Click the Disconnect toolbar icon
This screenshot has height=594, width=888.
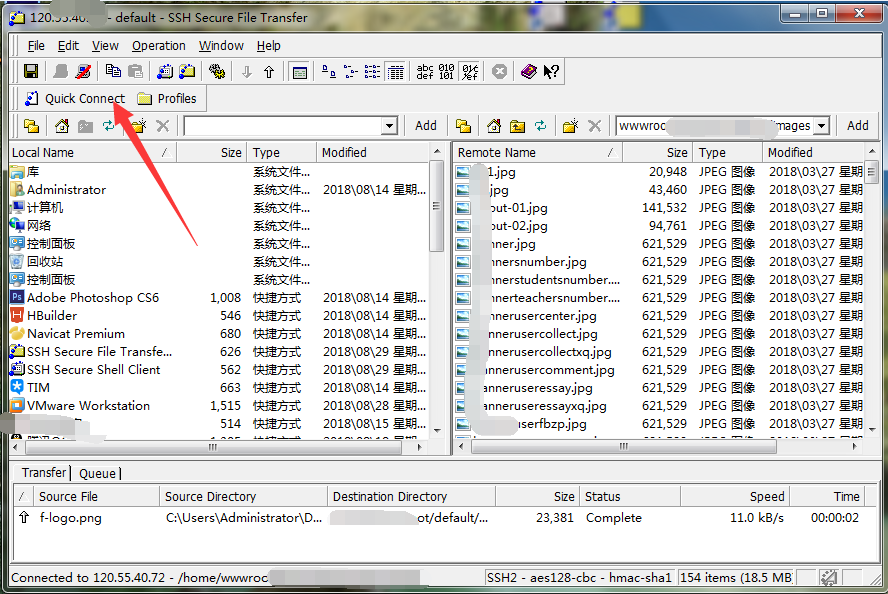coord(83,71)
